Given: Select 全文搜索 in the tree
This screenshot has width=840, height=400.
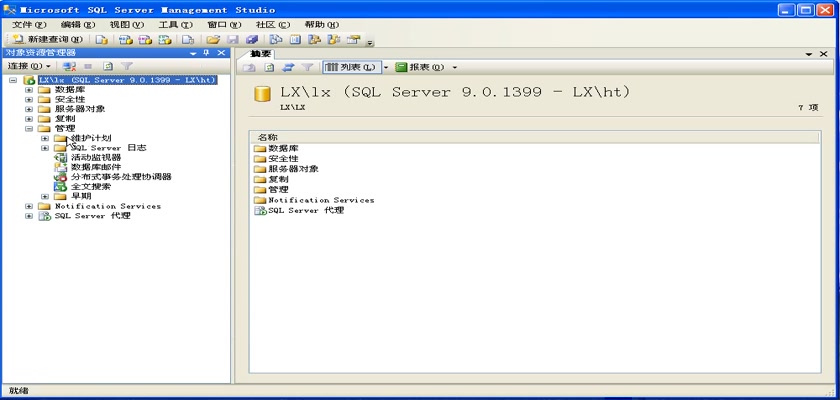Looking at the screenshot, I should click(x=91, y=187).
